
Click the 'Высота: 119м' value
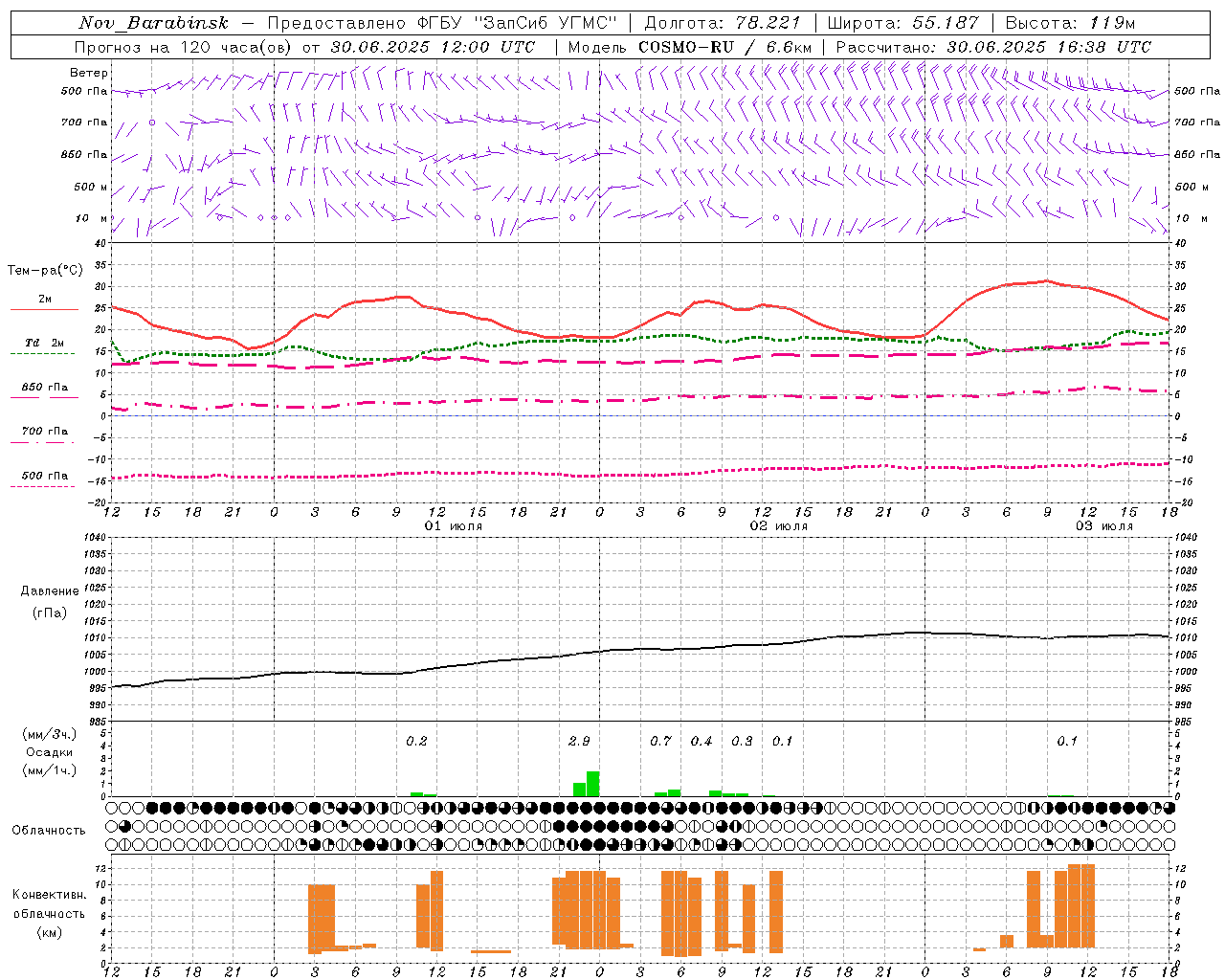click(x=1070, y=23)
